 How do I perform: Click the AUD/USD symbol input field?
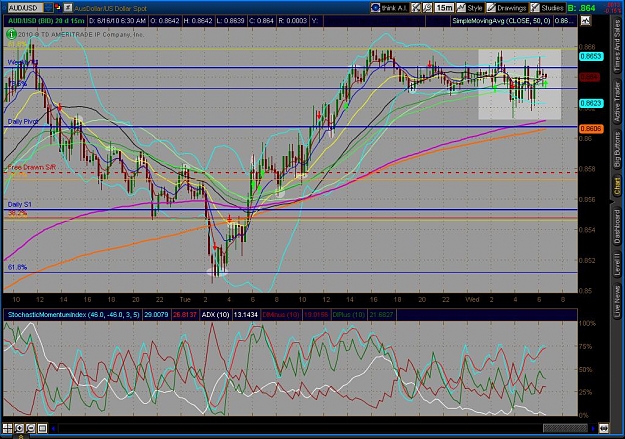[x=25, y=8]
